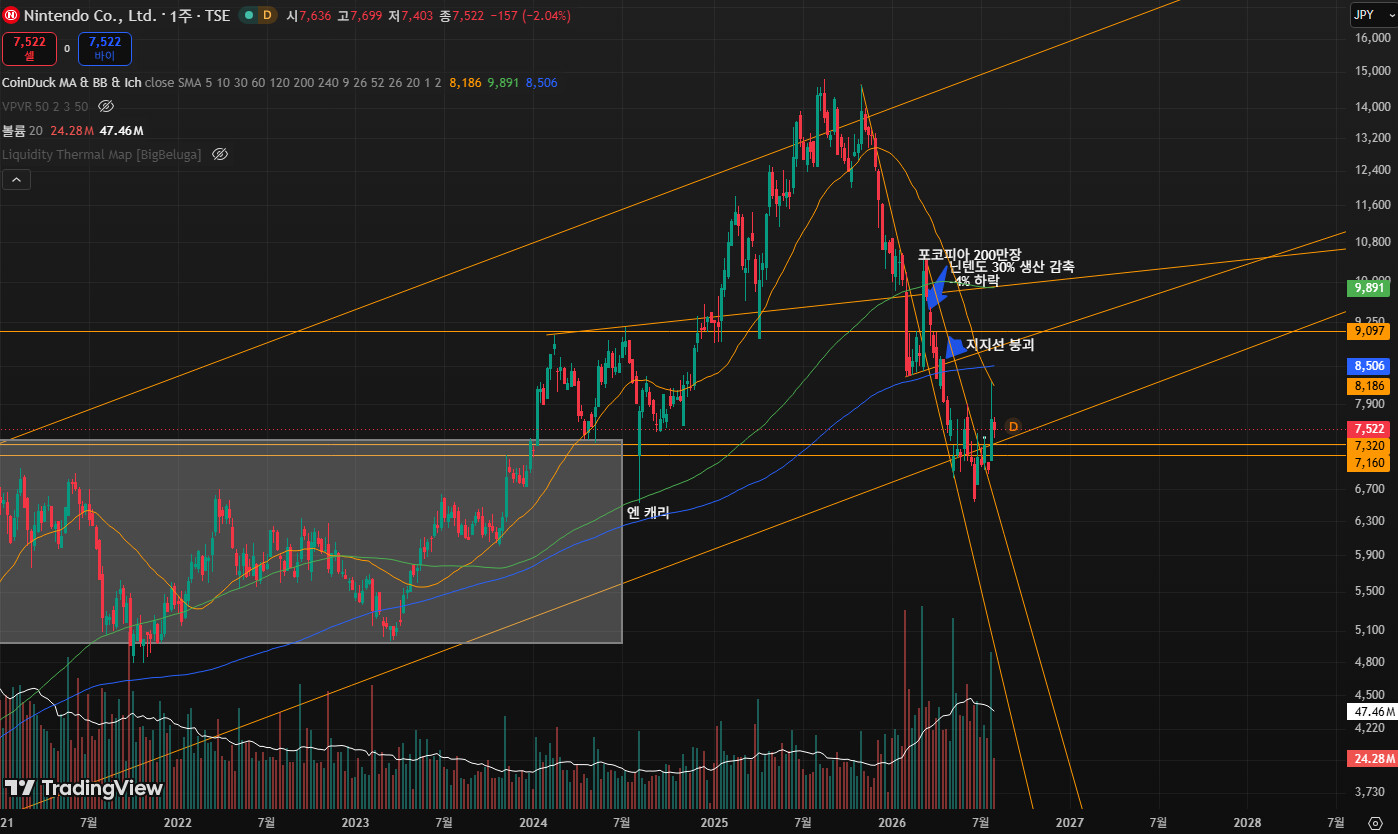The image size is (1398, 834).
Task: Click the red Nintendo logo icon
Action: [11, 15]
